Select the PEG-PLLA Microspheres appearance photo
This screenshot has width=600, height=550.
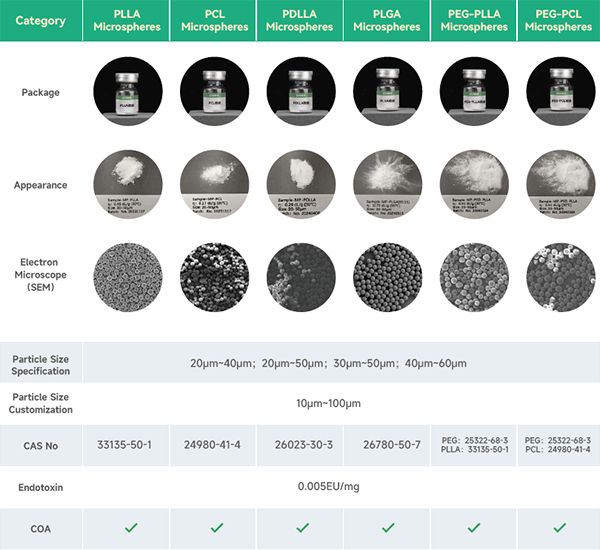tap(472, 184)
